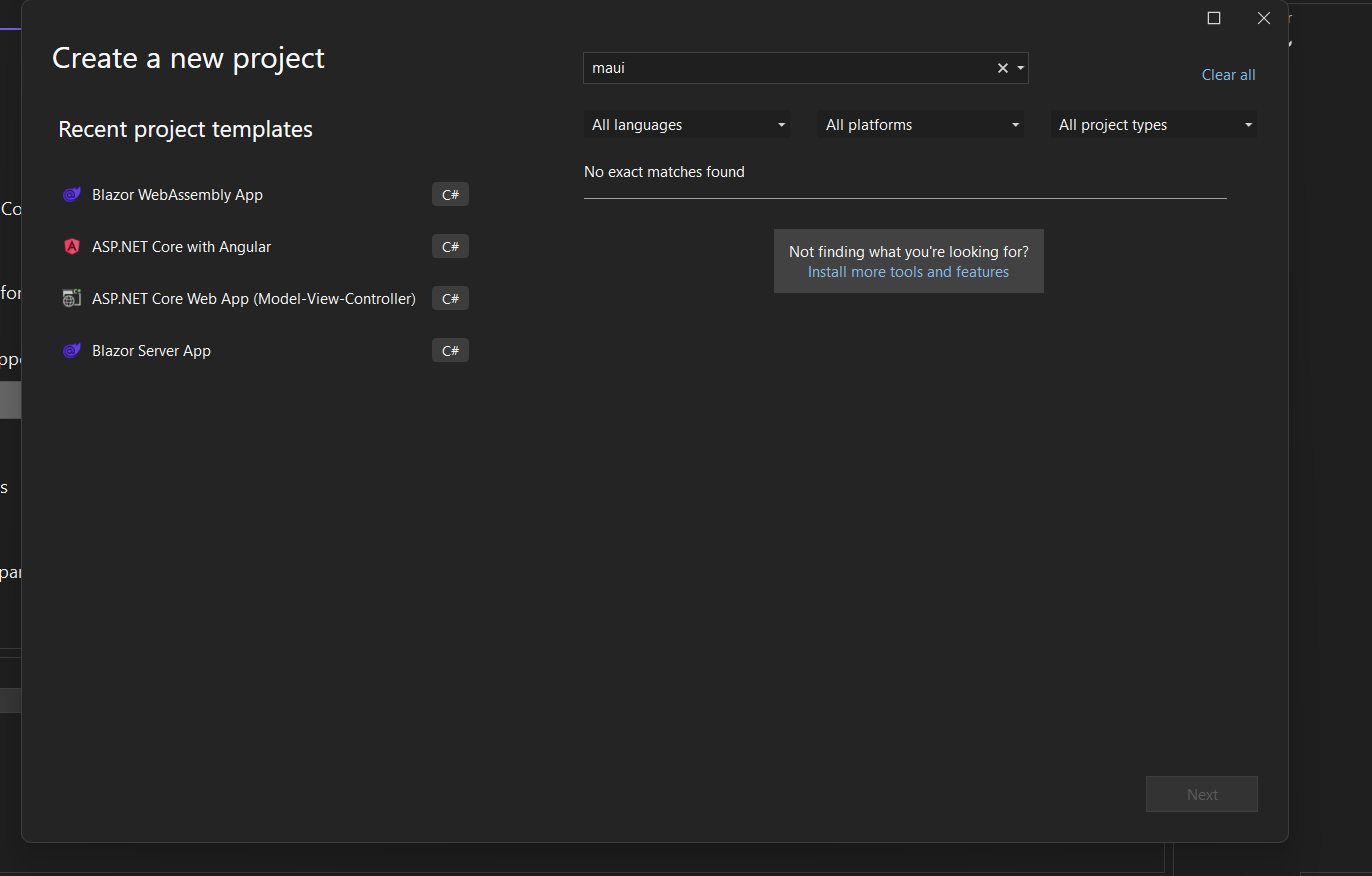
Task: Select the Blazor Server App template
Action: coord(150,350)
